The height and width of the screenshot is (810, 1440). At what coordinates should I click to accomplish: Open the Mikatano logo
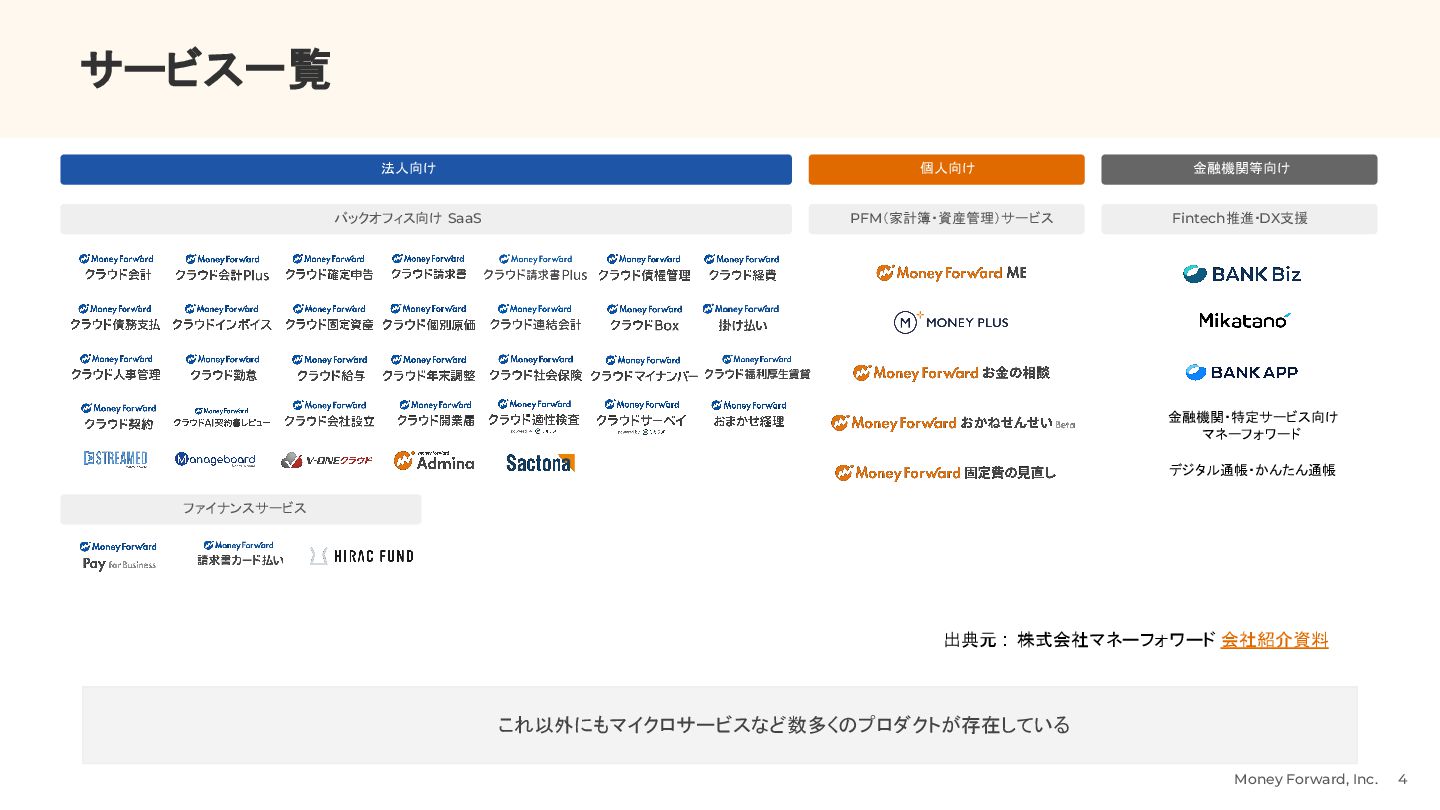coord(1245,320)
